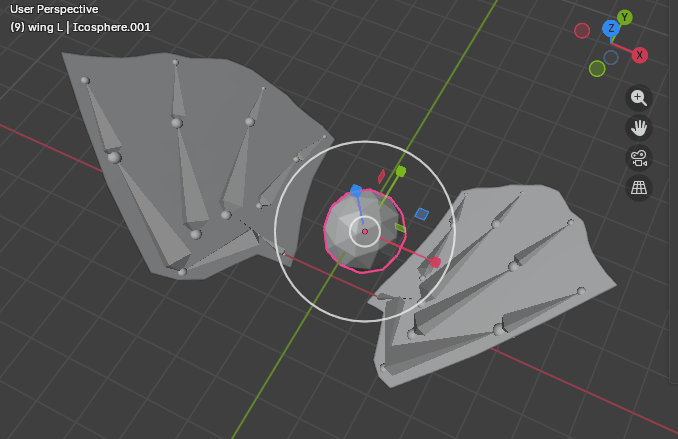
Task: Click the zoom magnifier viewport icon
Action: click(639, 98)
